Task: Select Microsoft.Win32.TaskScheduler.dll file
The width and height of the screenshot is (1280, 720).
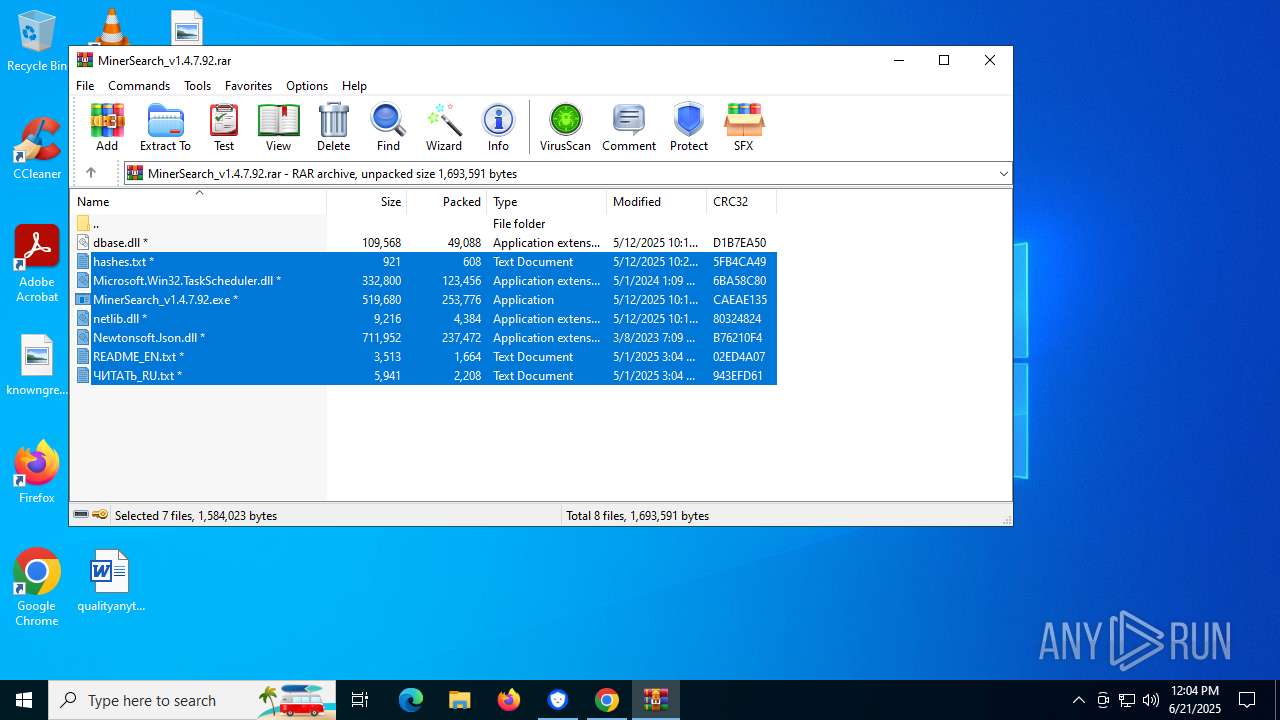Action: click(x=423, y=281)
